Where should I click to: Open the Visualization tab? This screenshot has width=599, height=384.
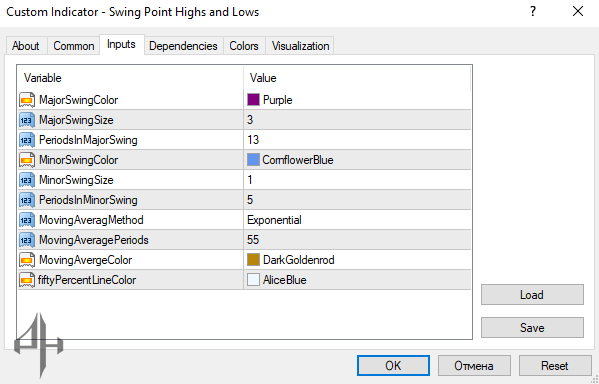[300, 46]
